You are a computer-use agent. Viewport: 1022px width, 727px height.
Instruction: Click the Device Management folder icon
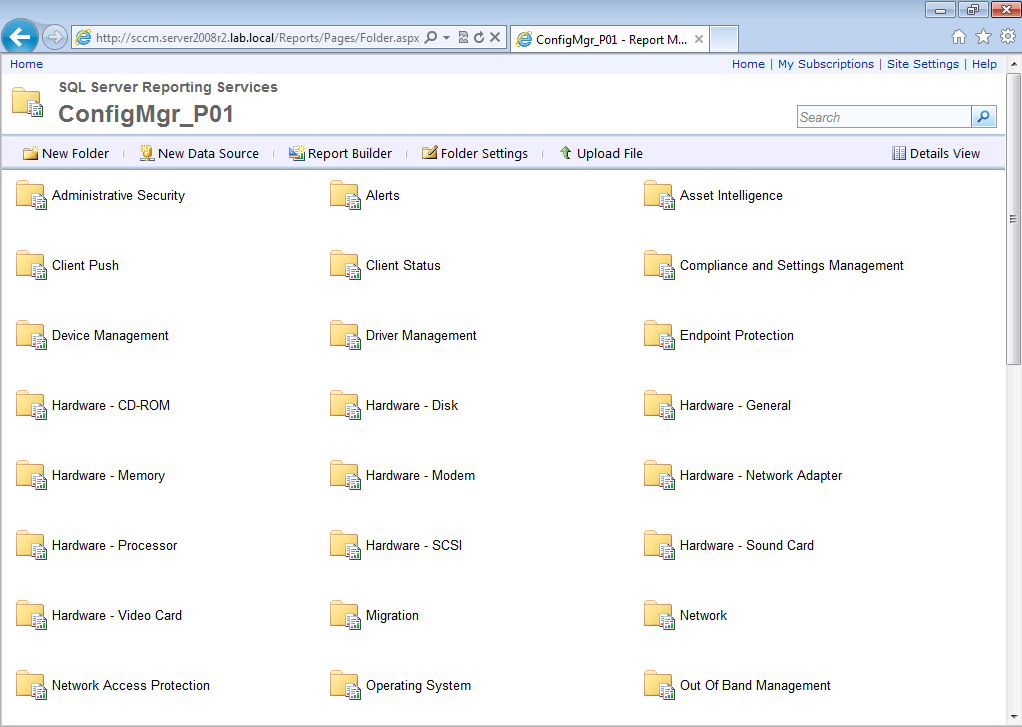tap(31, 335)
